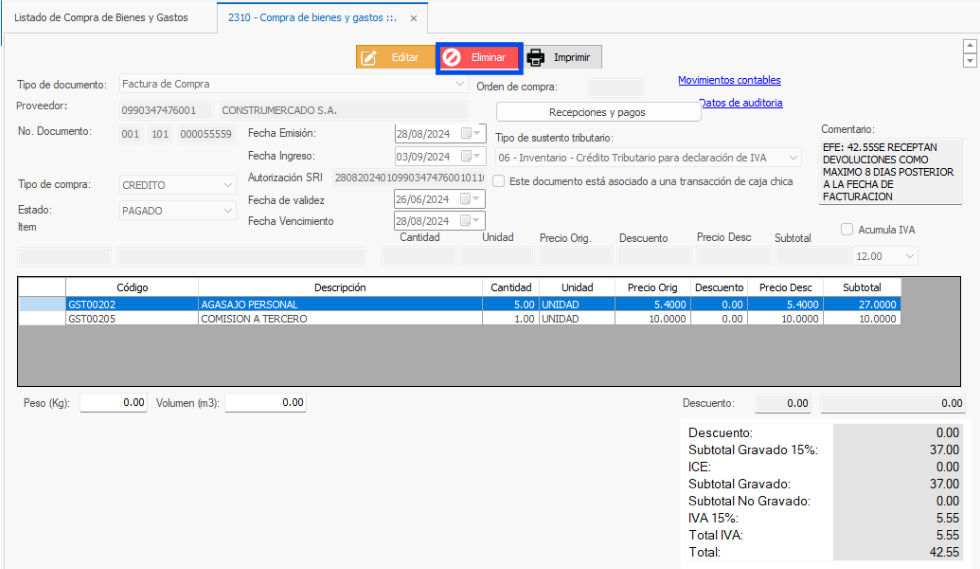Select the 2310 Compra de bienes tab
980x569 pixels.
click(311, 18)
